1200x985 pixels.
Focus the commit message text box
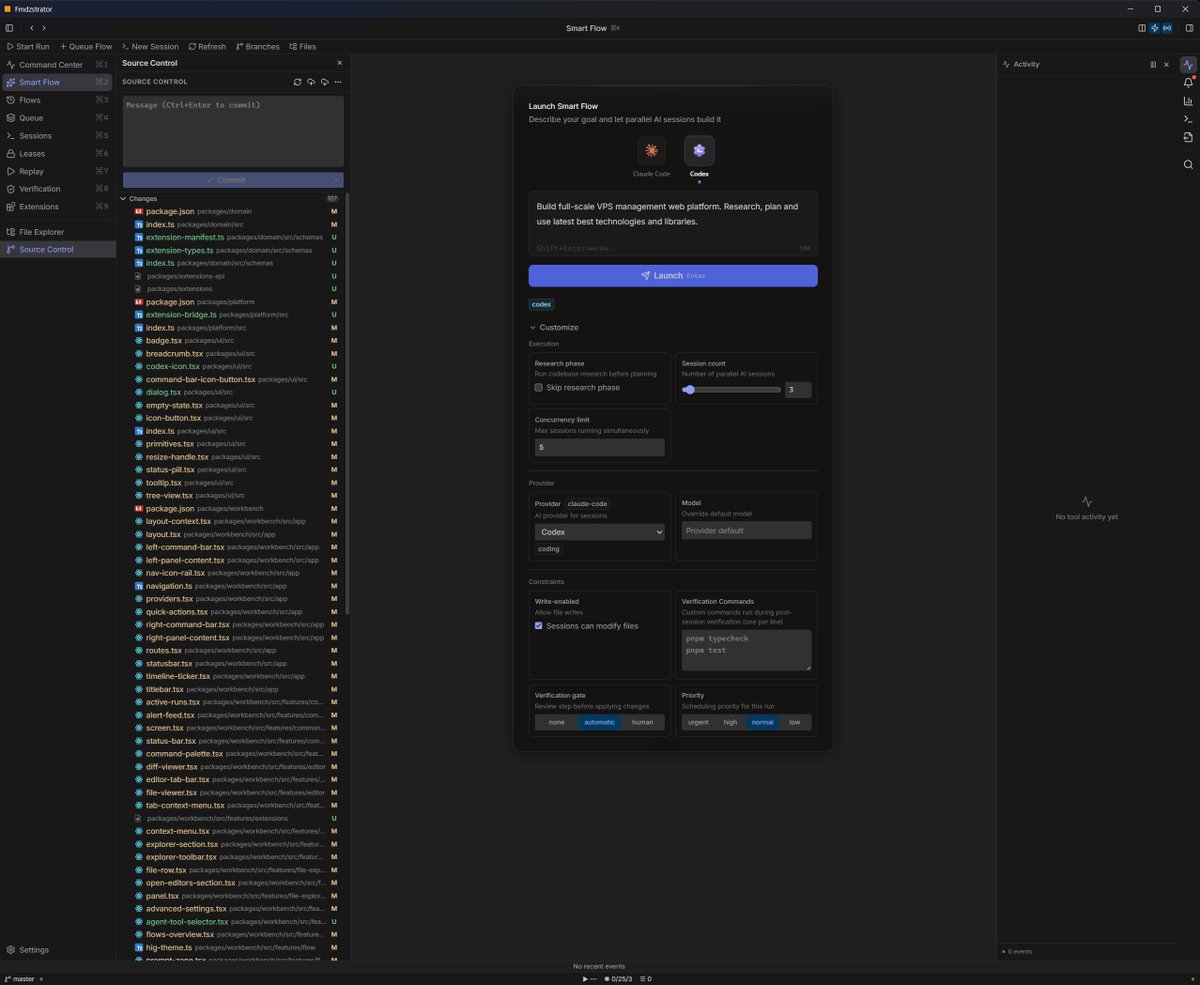233,131
